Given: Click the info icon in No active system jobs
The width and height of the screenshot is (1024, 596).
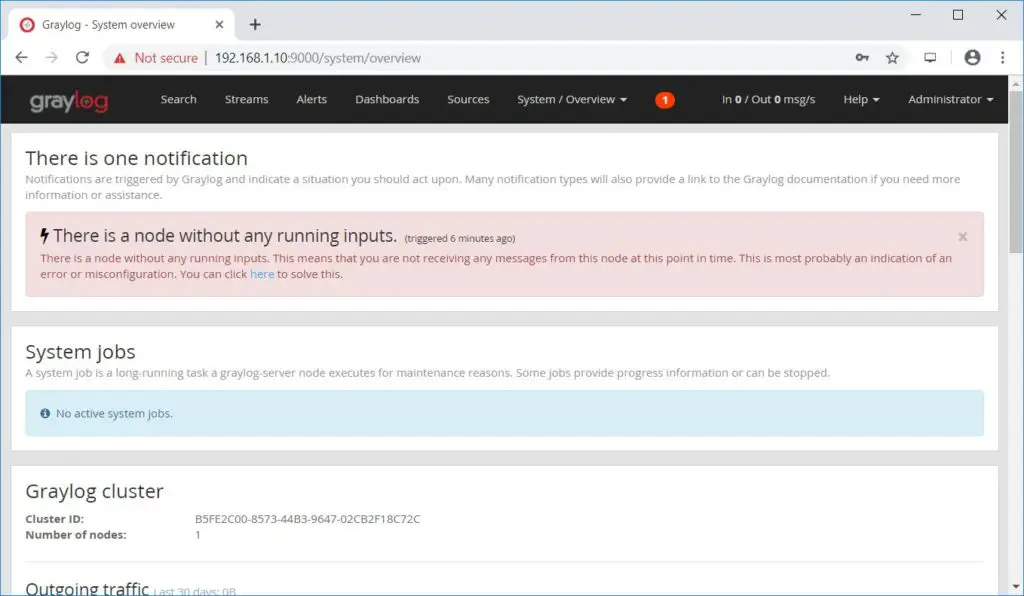Looking at the screenshot, I should [45, 413].
